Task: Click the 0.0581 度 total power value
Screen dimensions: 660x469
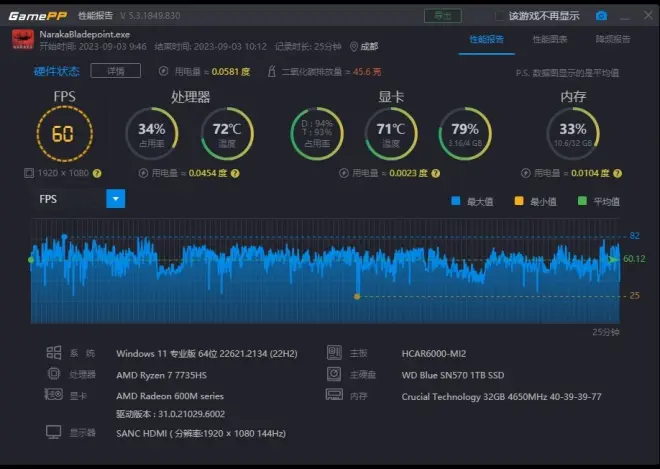Action: click(x=231, y=72)
